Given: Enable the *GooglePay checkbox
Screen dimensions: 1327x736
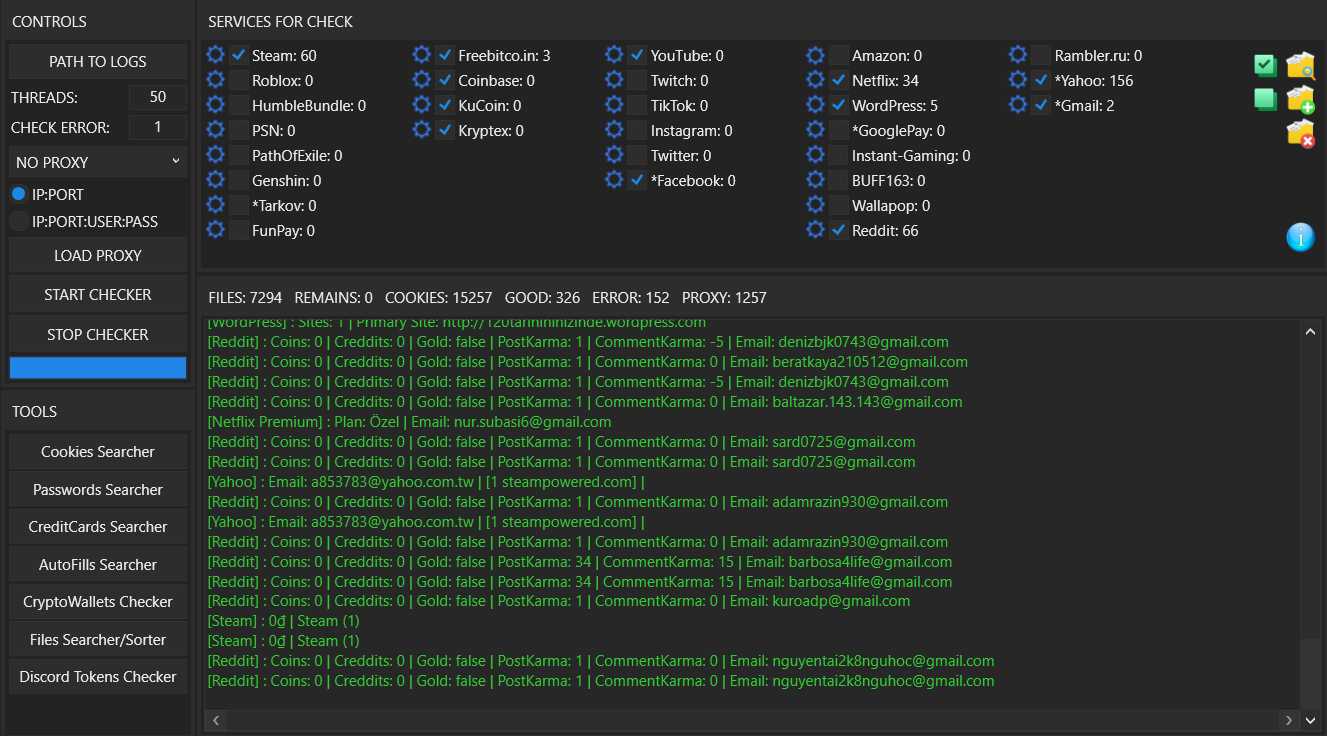Looking at the screenshot, I should tap(839, 130).
